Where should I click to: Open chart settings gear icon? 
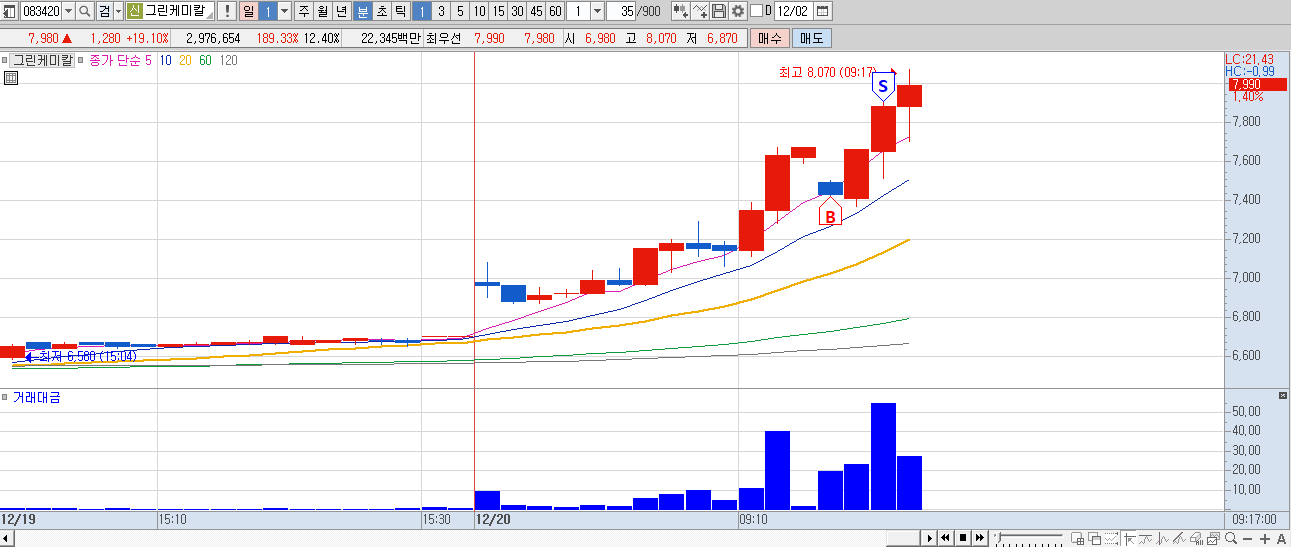[738, 11]
